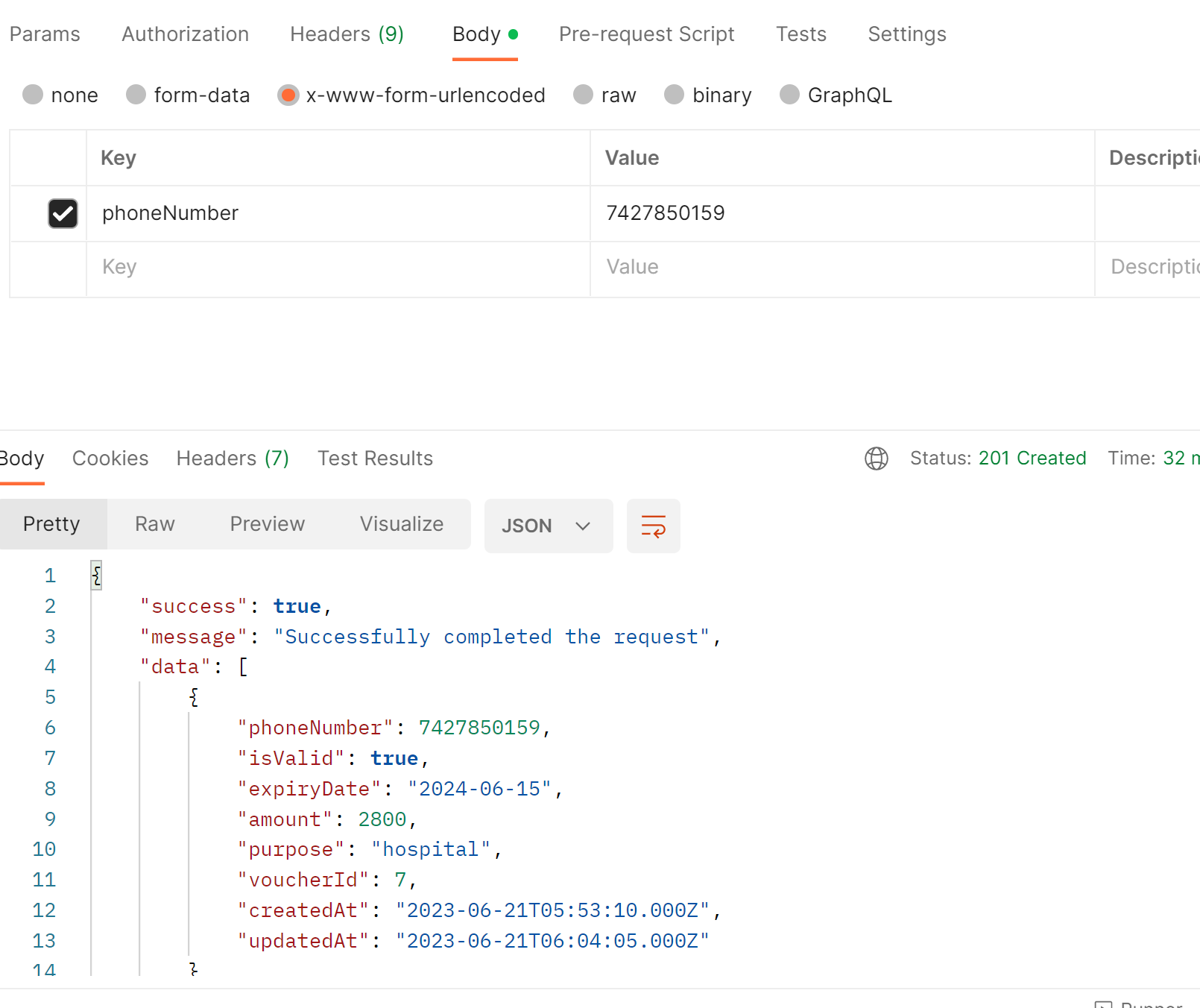This screenshot has width=1200, height=1008.
Task: Uncheck the phoneNumber parameter
Action: coord(63,213)
